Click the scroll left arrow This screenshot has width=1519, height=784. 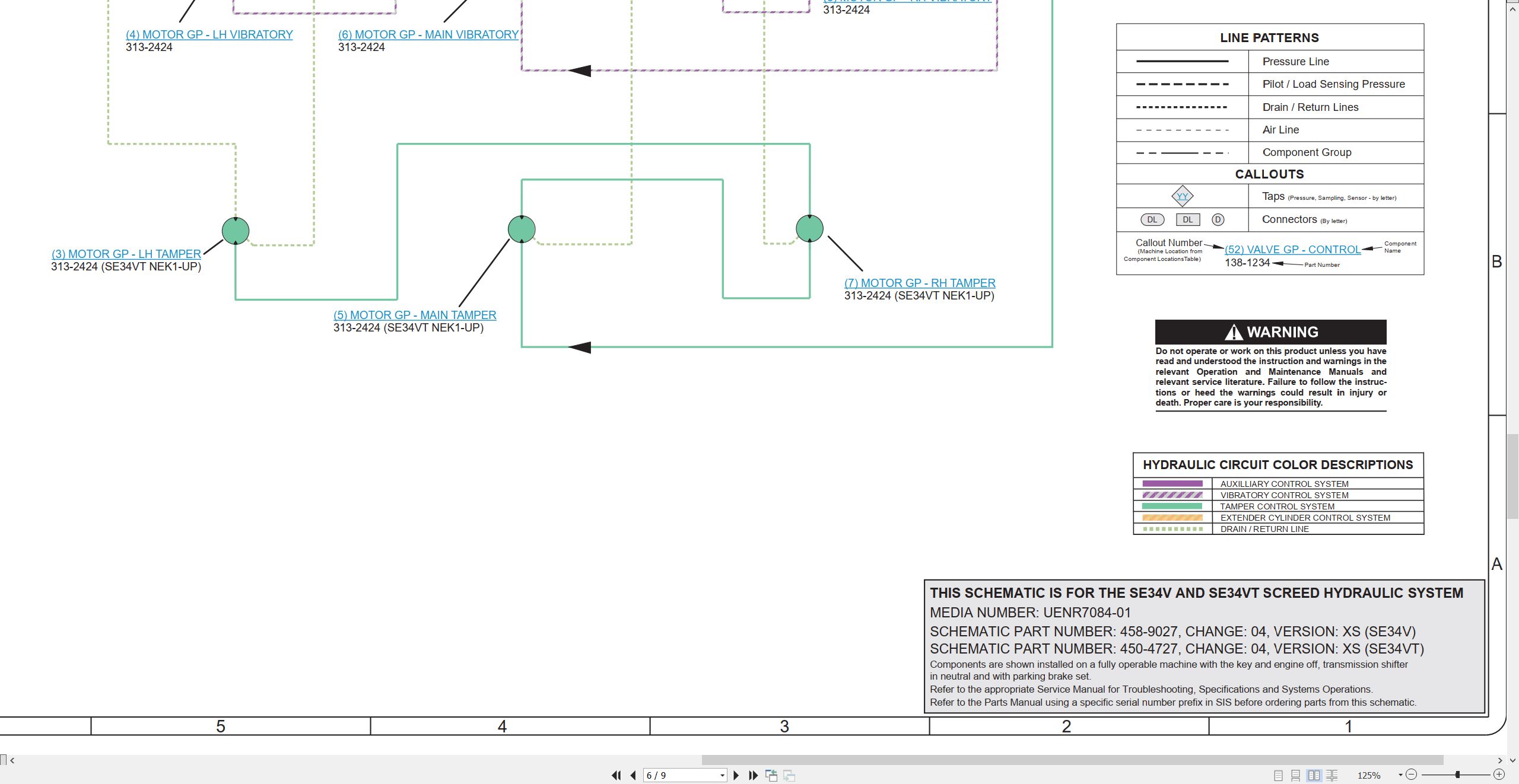[x=12, y=760]
